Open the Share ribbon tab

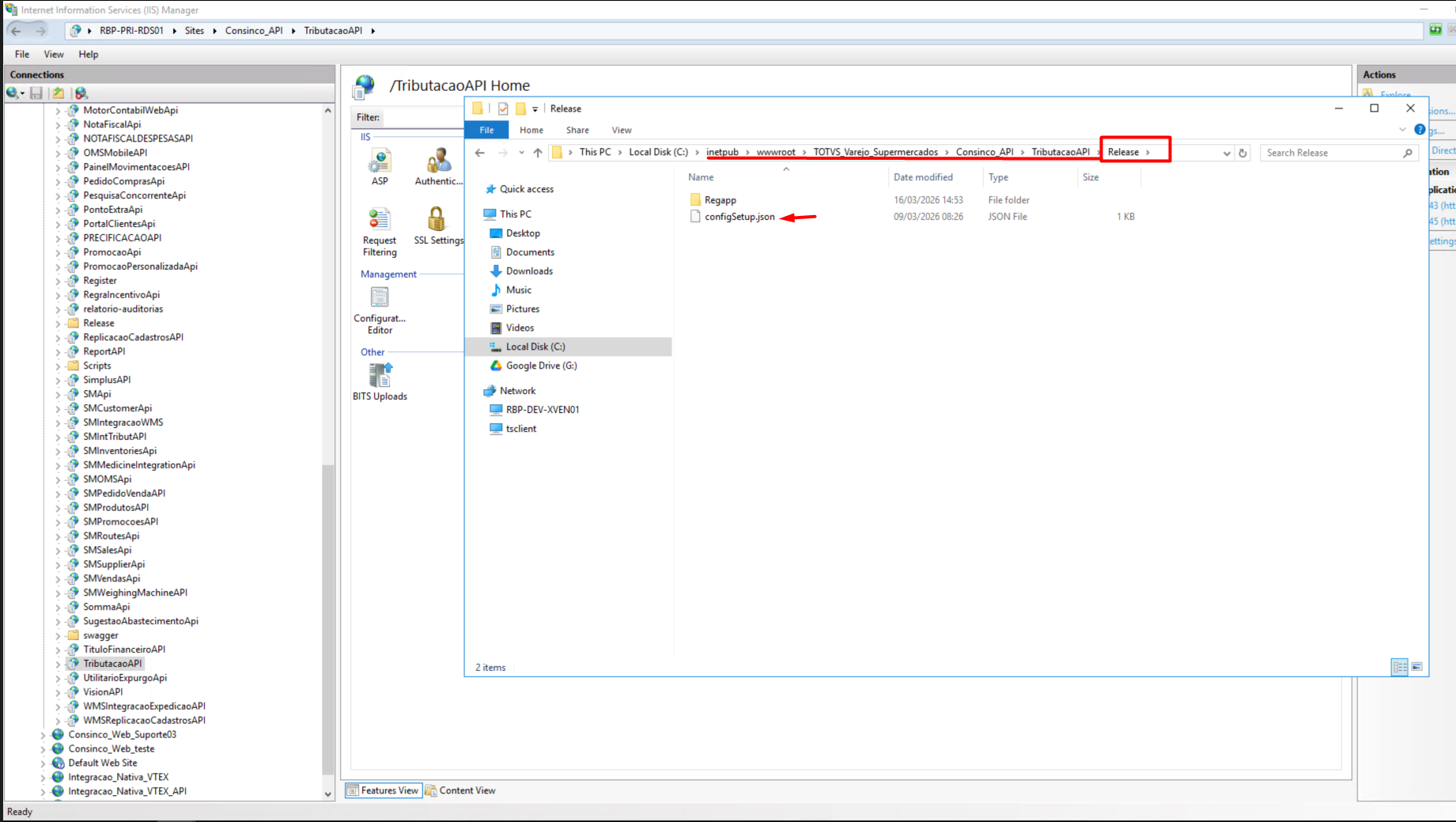click(577, 130)
